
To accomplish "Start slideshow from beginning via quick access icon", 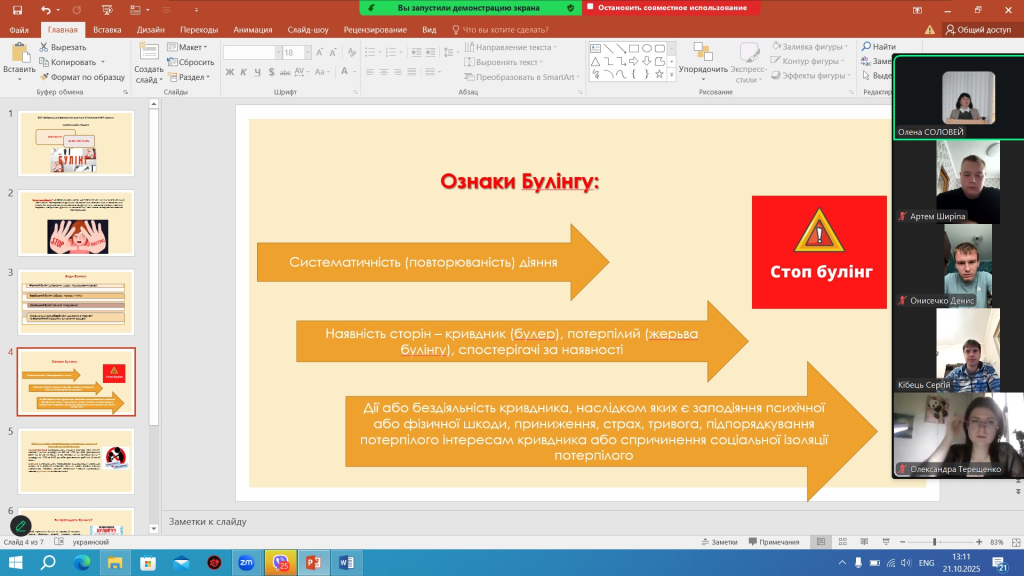I will (107, 10).
